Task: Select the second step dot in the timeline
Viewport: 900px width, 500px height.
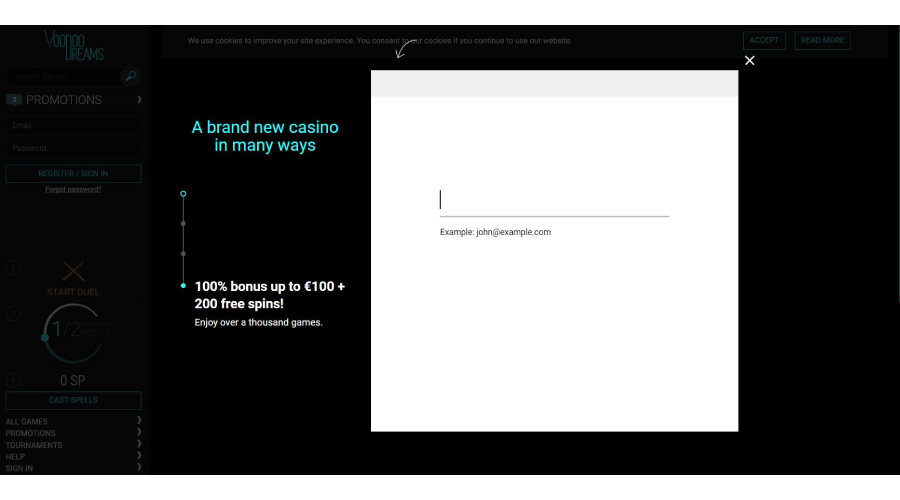Action: pyautogui.click(x=183, y=224)
